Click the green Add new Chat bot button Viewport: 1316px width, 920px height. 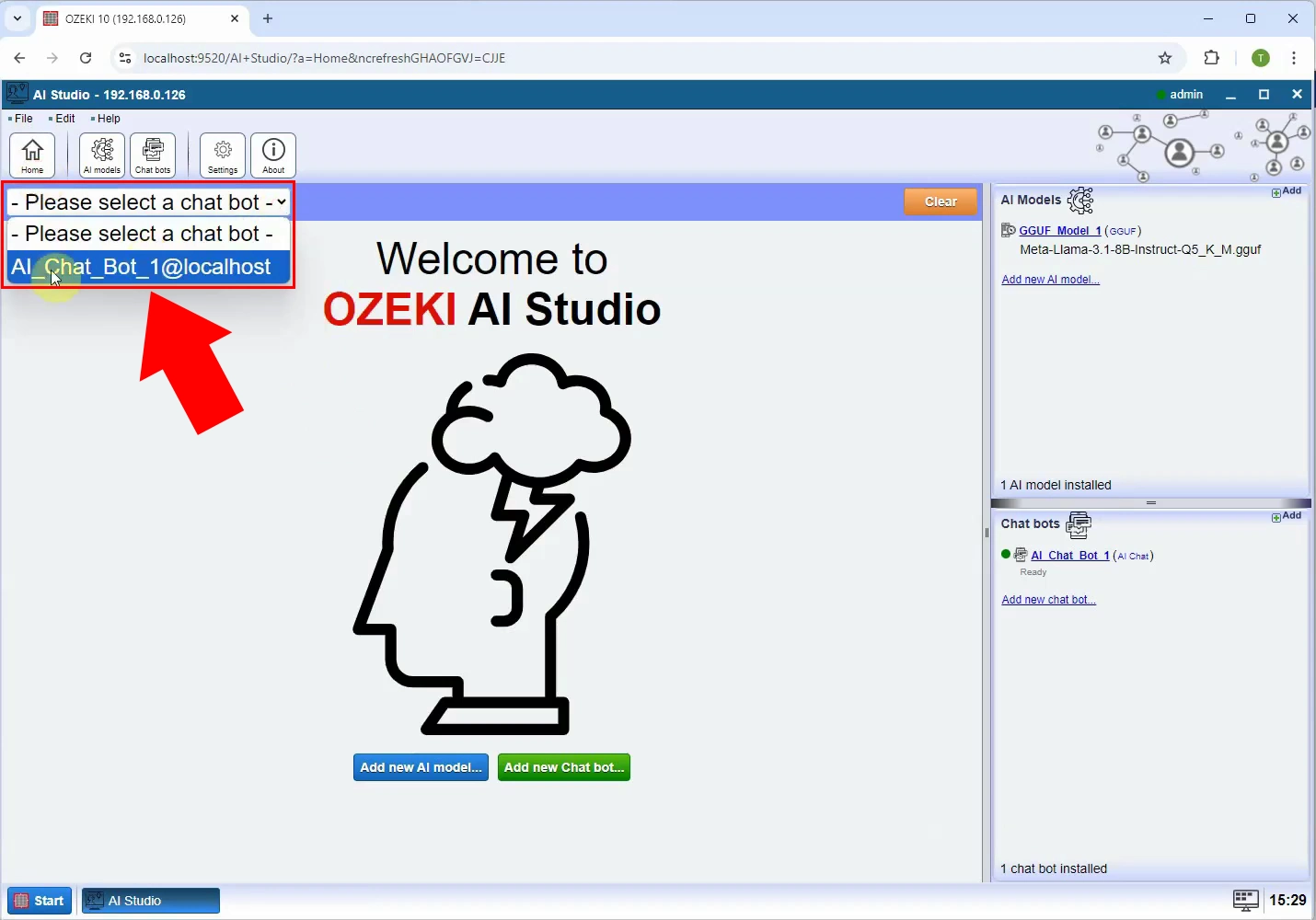564,767
